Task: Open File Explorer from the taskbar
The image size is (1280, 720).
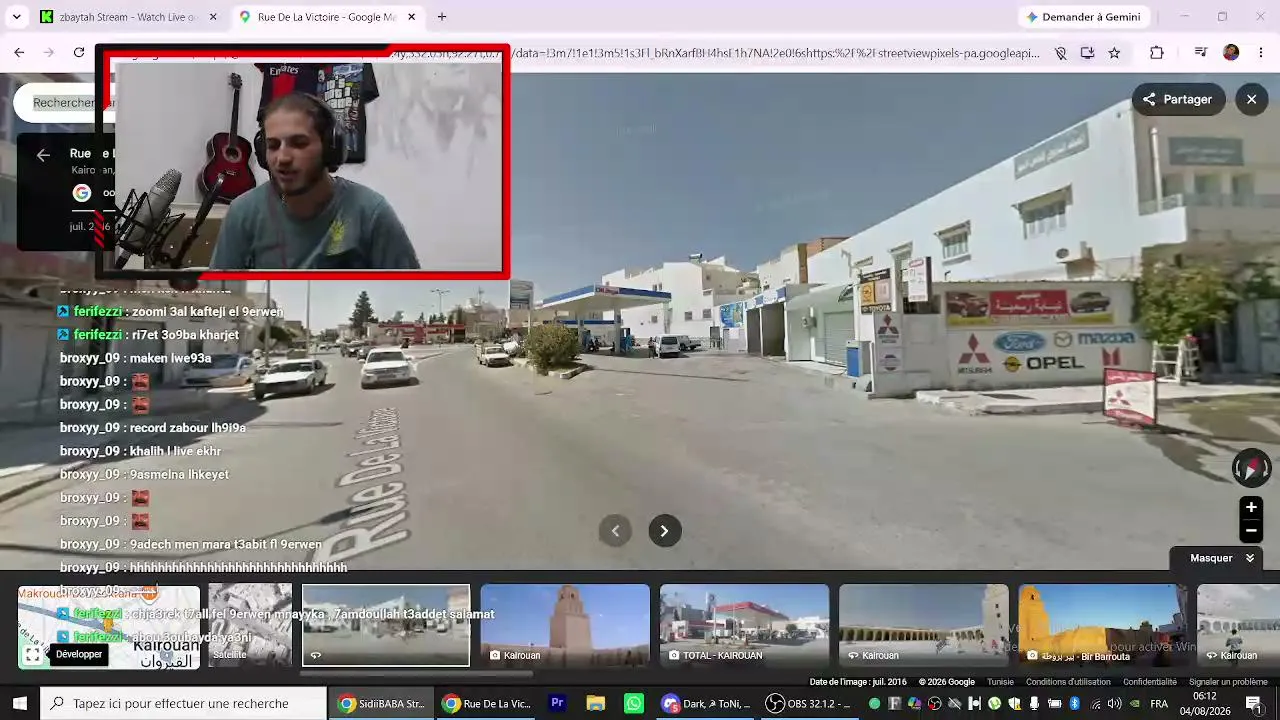Action: (x=595, y=704)
